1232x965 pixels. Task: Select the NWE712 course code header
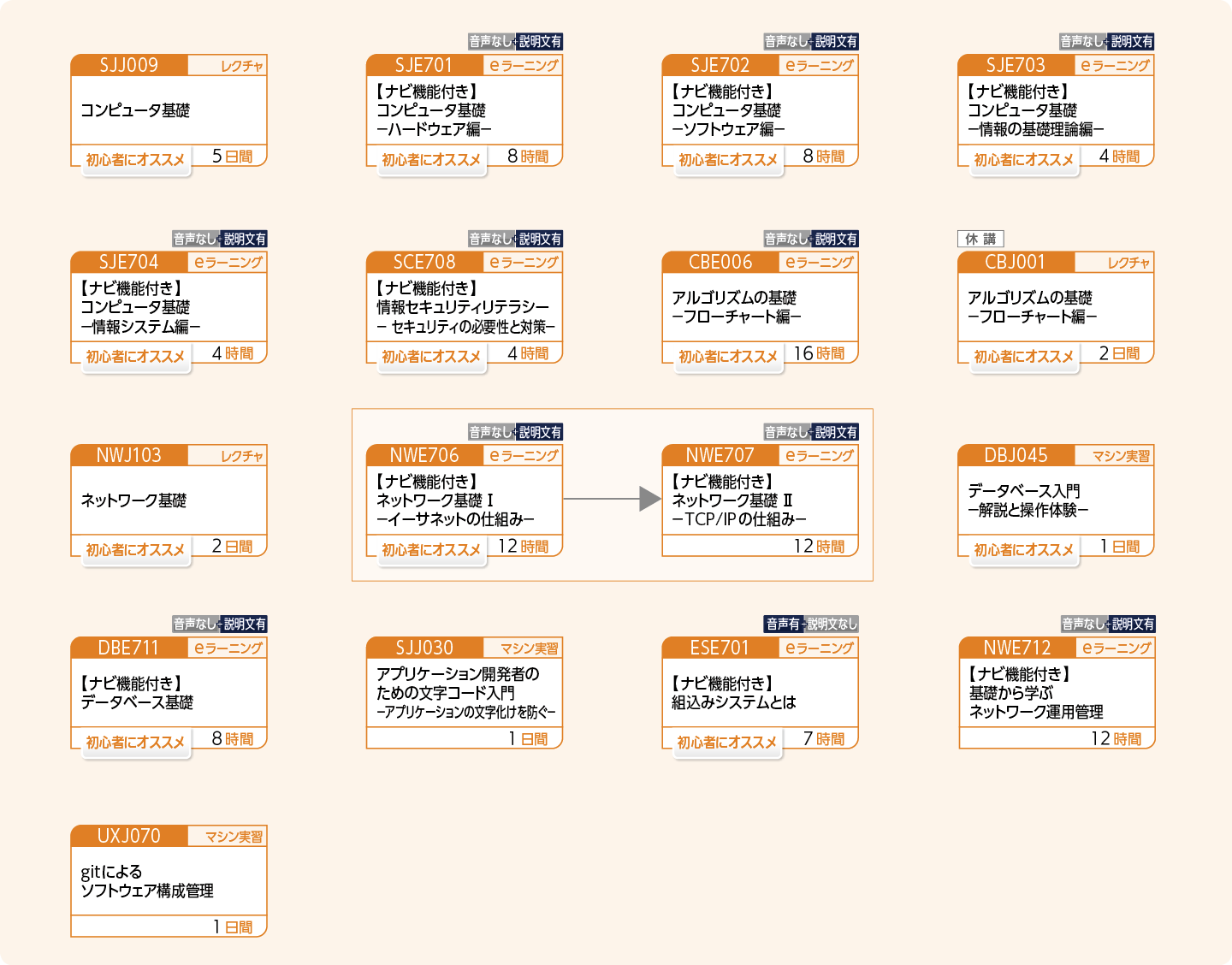[1016, 648]
